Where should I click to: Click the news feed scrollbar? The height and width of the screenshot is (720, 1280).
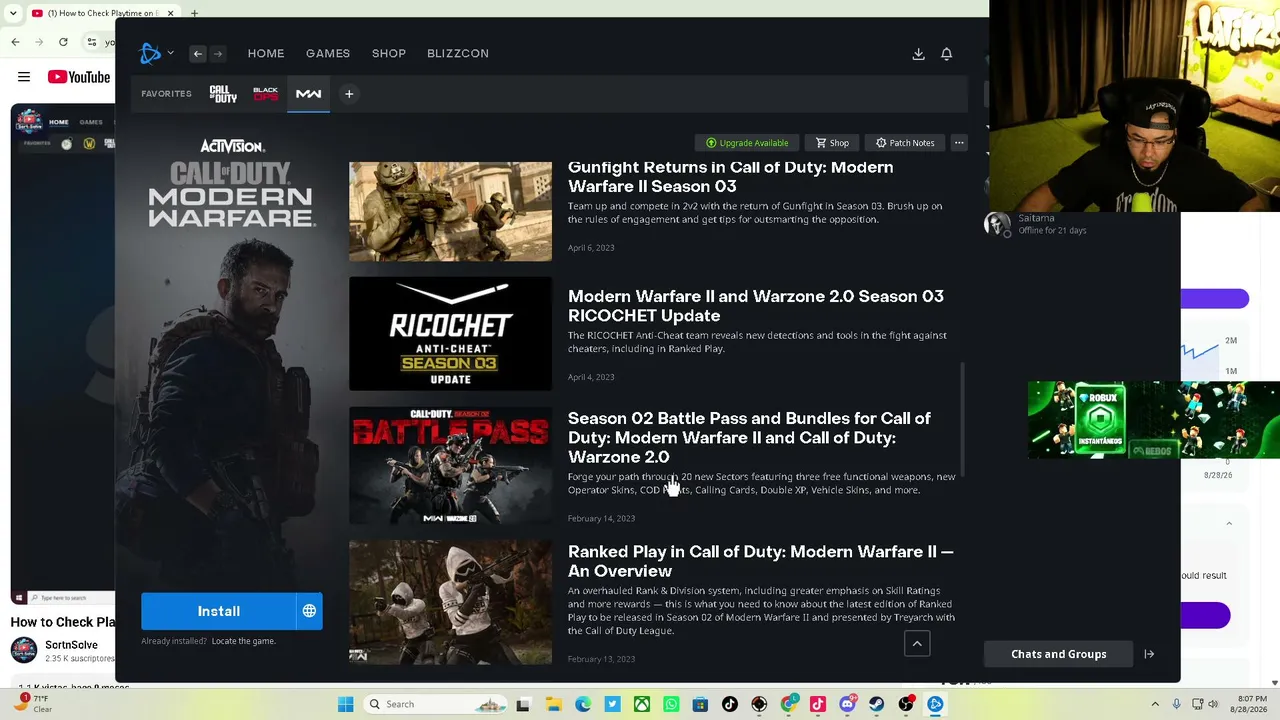click(x=963, y=420)
